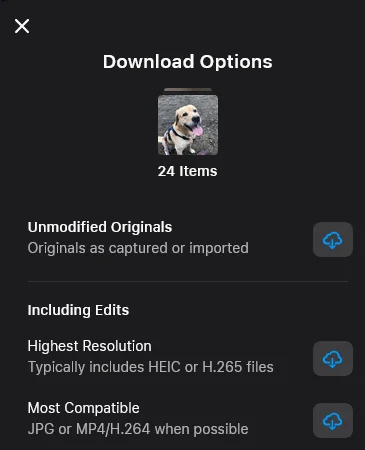Click the word 'Compatible' in Most Compatible

(102, 408)
